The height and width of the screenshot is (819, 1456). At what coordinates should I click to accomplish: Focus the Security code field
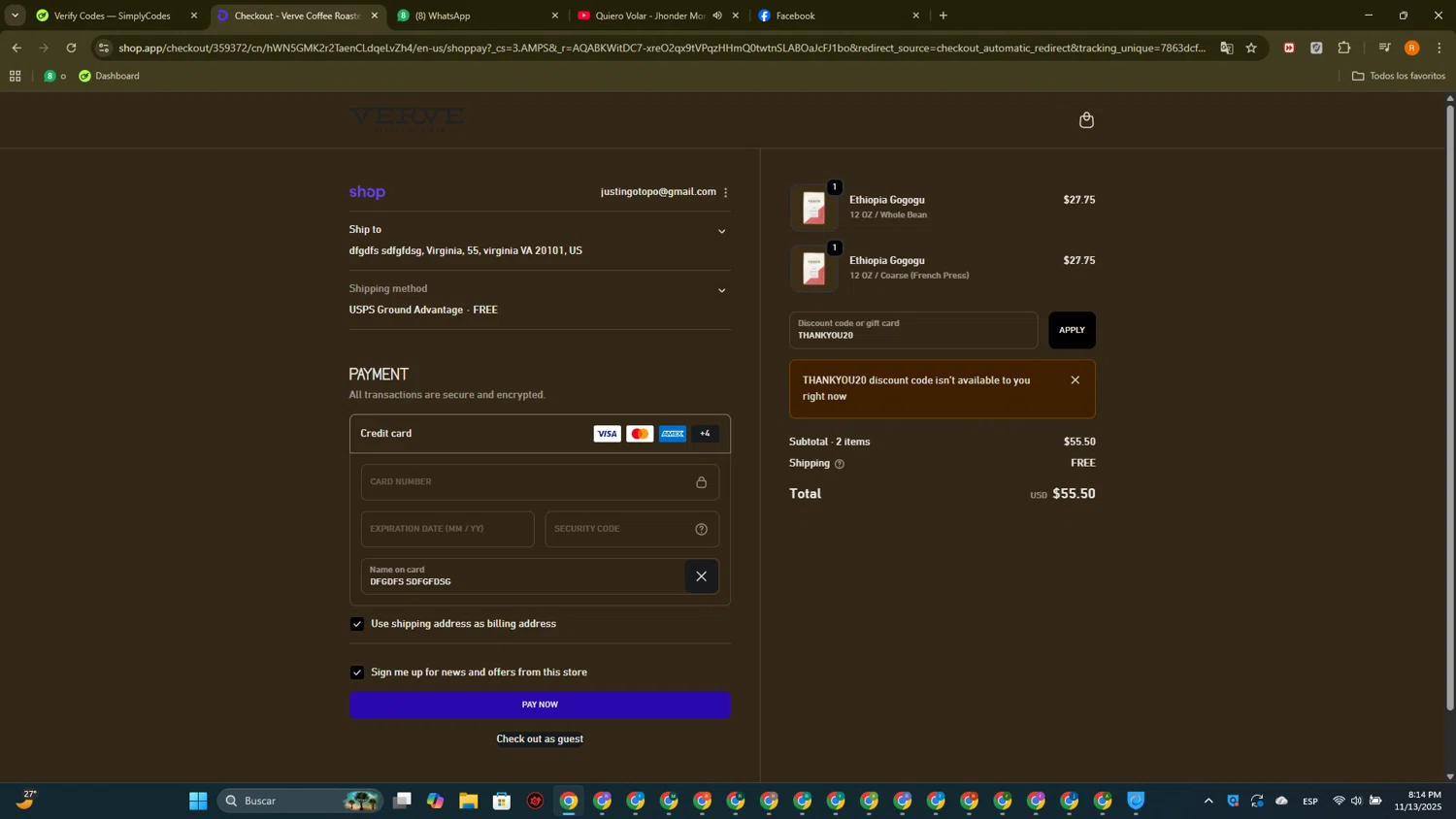click(632, 529)
